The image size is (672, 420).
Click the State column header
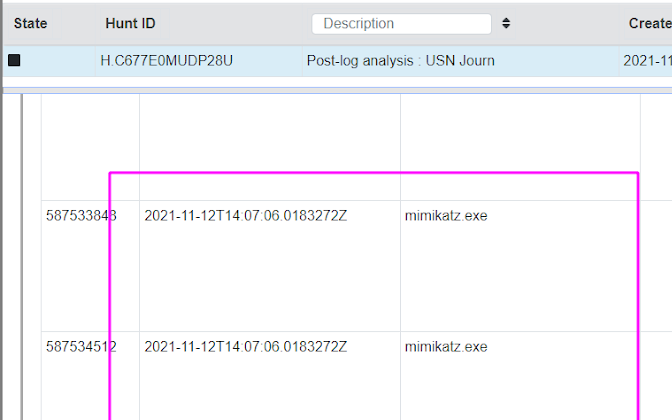point(30,23)
